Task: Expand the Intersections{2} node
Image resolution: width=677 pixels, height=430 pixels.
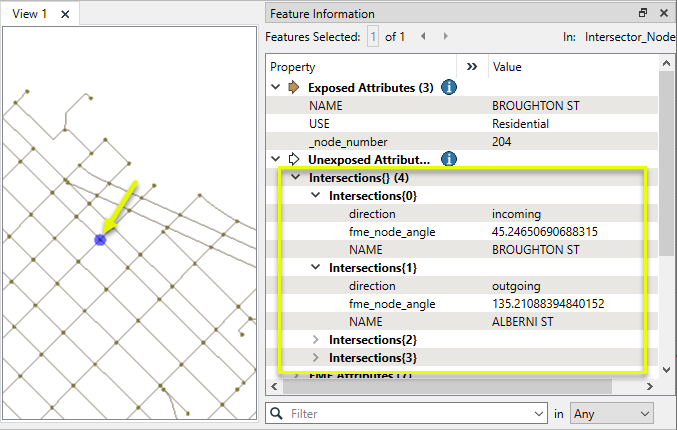Action: point(316,340)
